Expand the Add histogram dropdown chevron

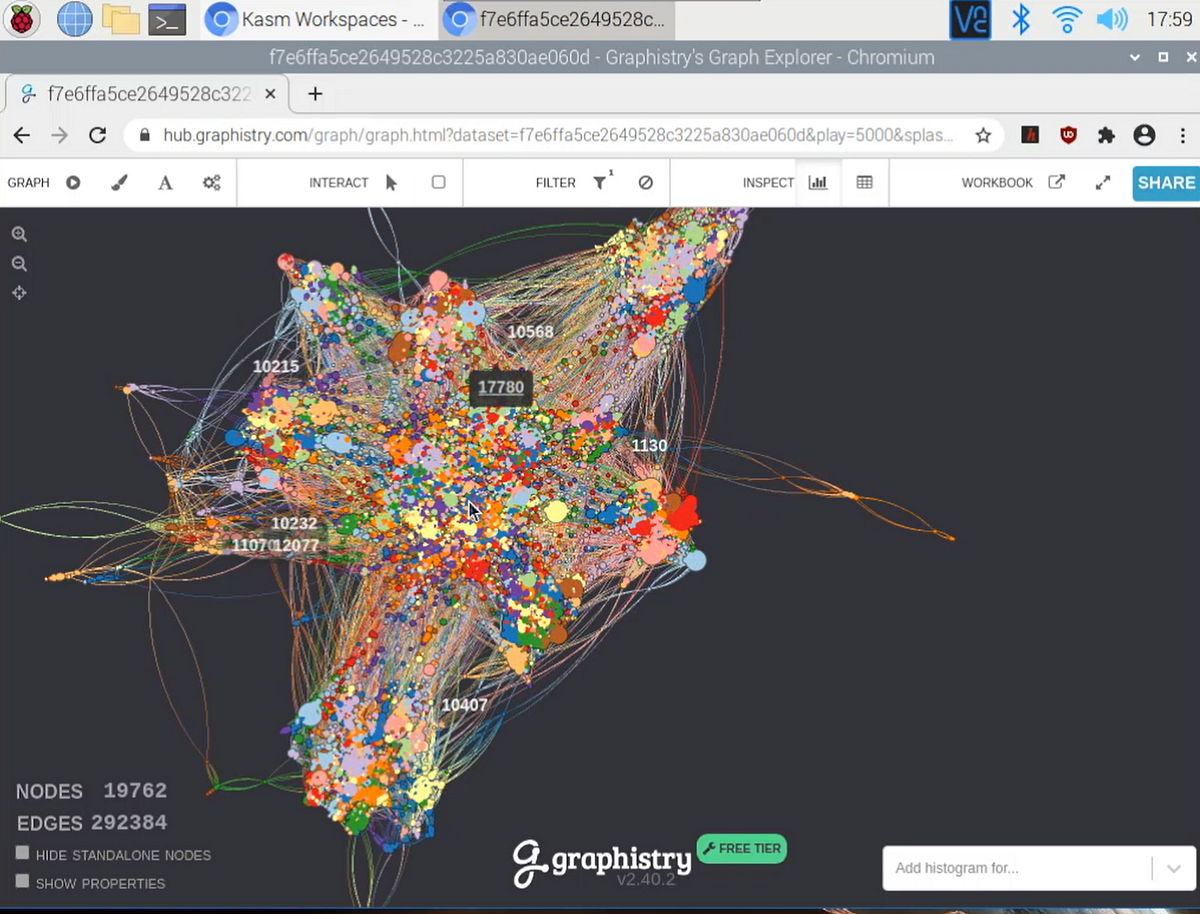point(1174,868)
